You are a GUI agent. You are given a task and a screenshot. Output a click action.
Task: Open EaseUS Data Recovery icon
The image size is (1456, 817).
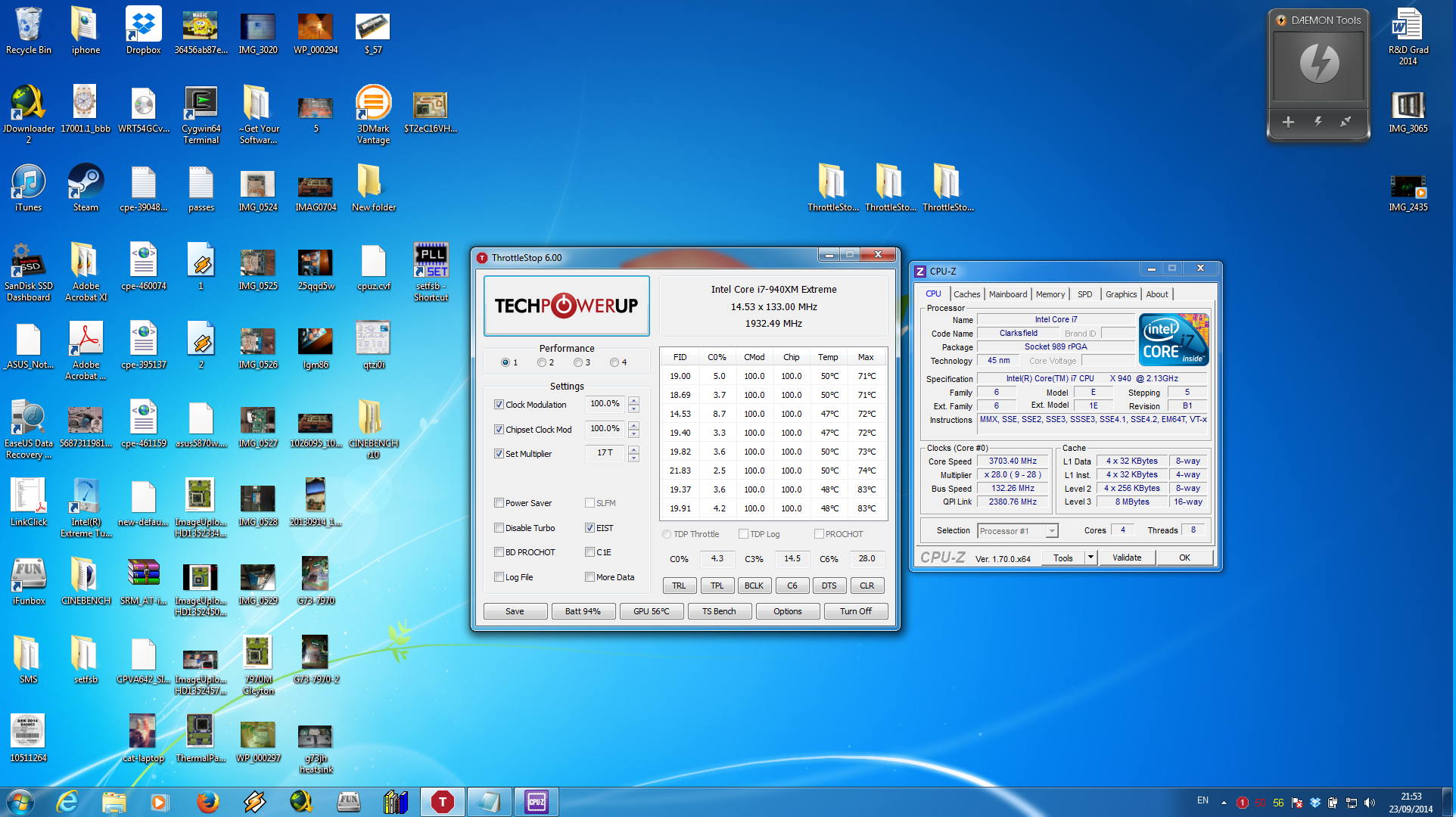(x=29, y=428)
